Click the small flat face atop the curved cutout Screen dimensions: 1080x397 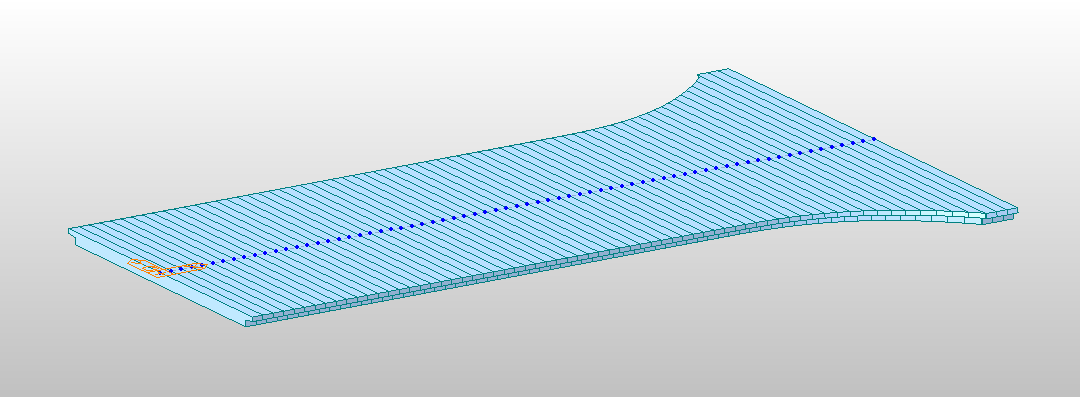(714, 72)
